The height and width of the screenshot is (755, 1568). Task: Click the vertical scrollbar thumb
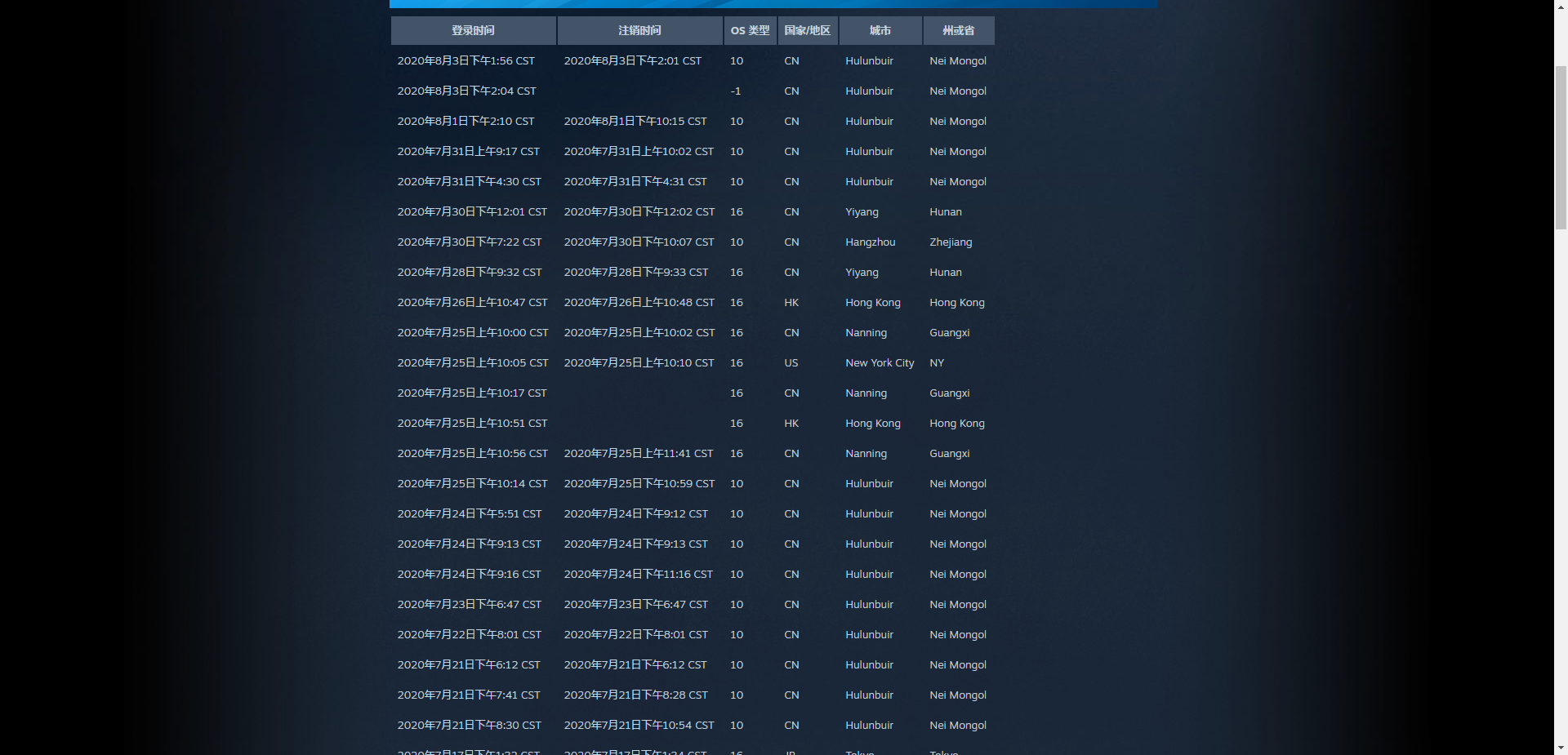[1561, 147]
